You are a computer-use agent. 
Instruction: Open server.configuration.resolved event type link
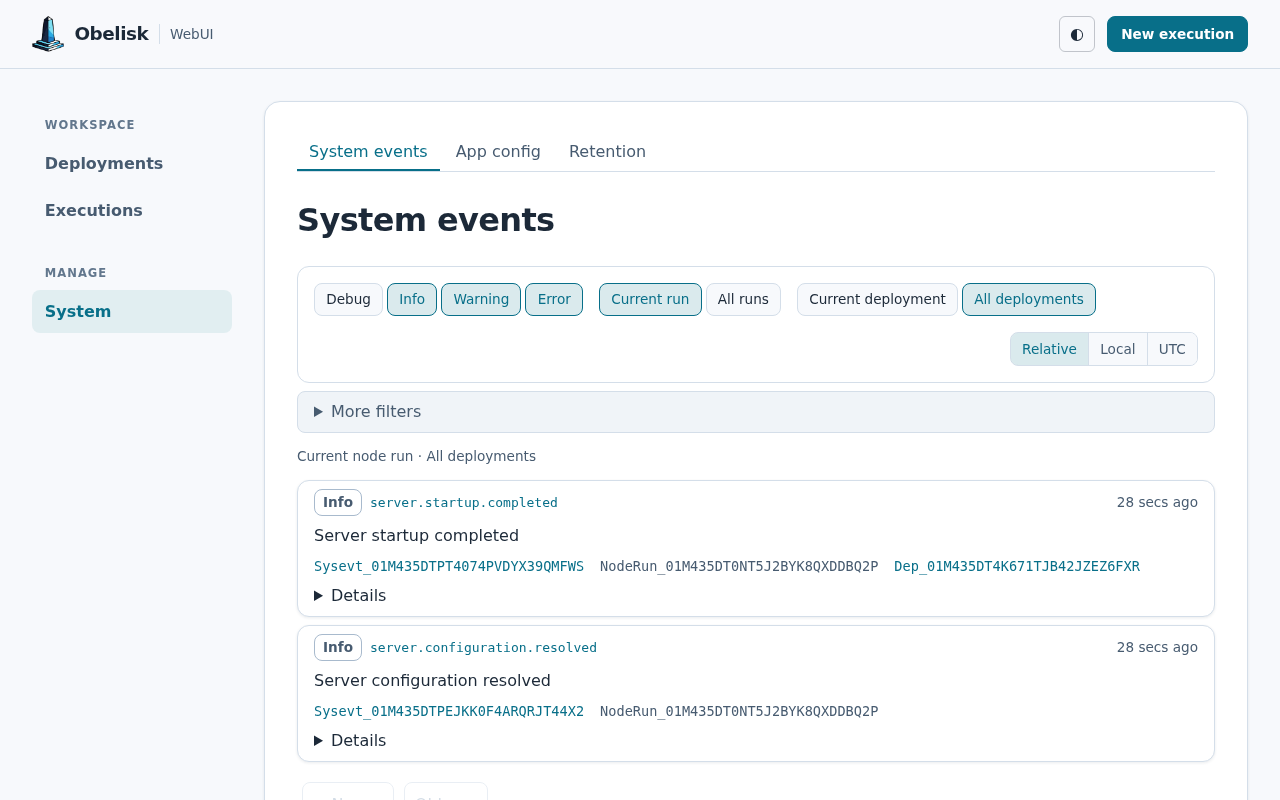(x=483, y=648)
